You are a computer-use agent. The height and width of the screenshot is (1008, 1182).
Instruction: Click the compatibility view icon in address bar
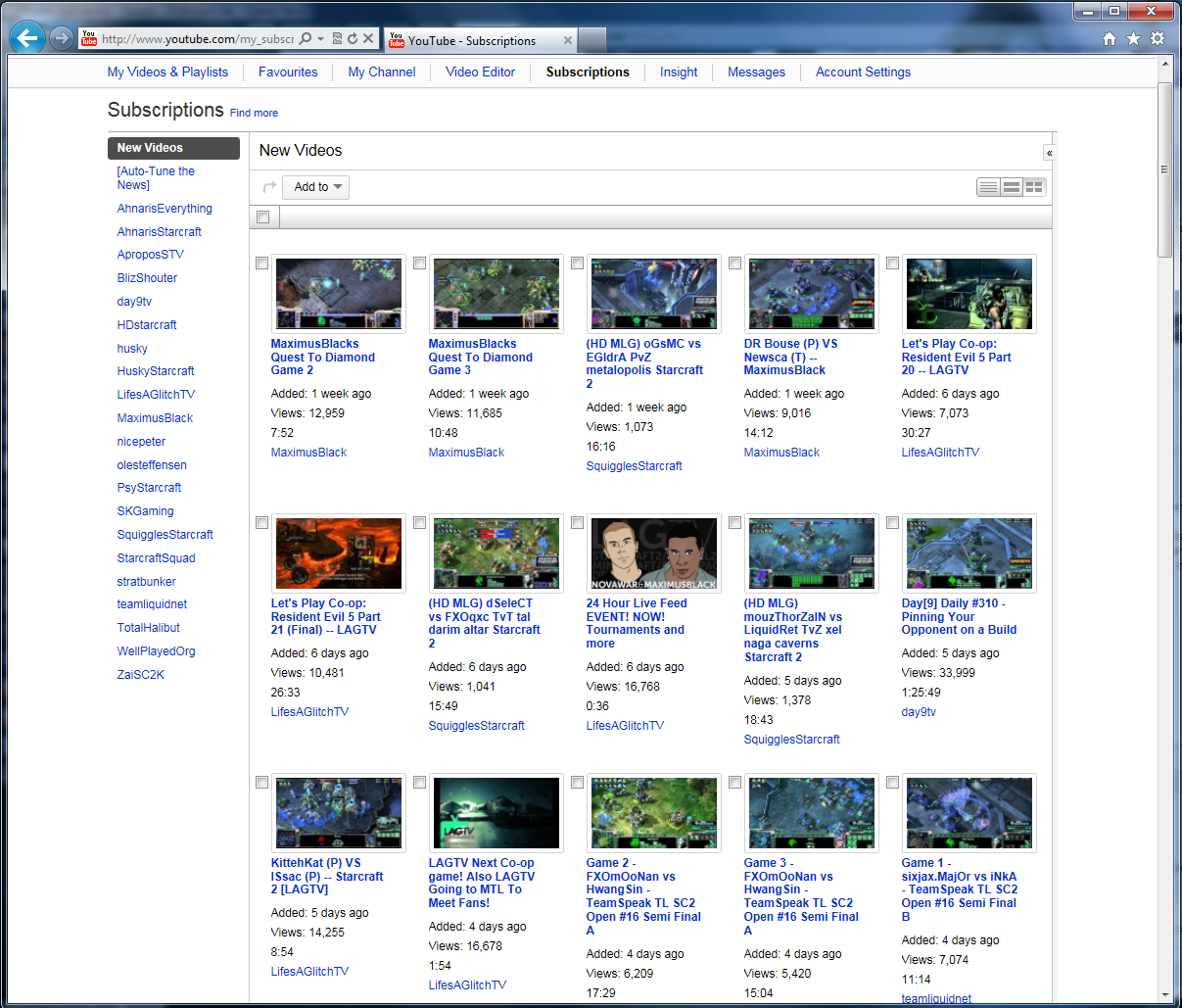(x=337, y=38)
